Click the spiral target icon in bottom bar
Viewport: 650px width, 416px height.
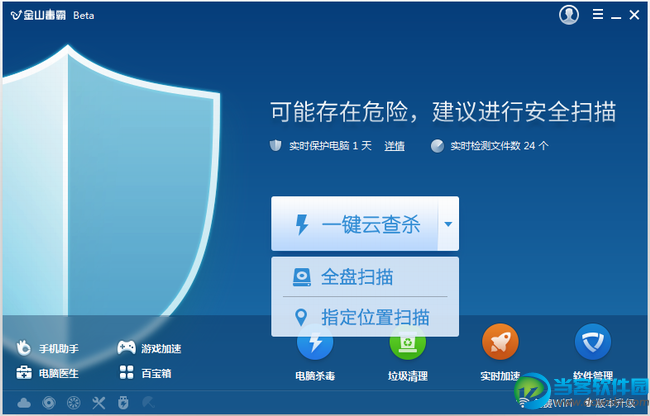coord(49,402)
